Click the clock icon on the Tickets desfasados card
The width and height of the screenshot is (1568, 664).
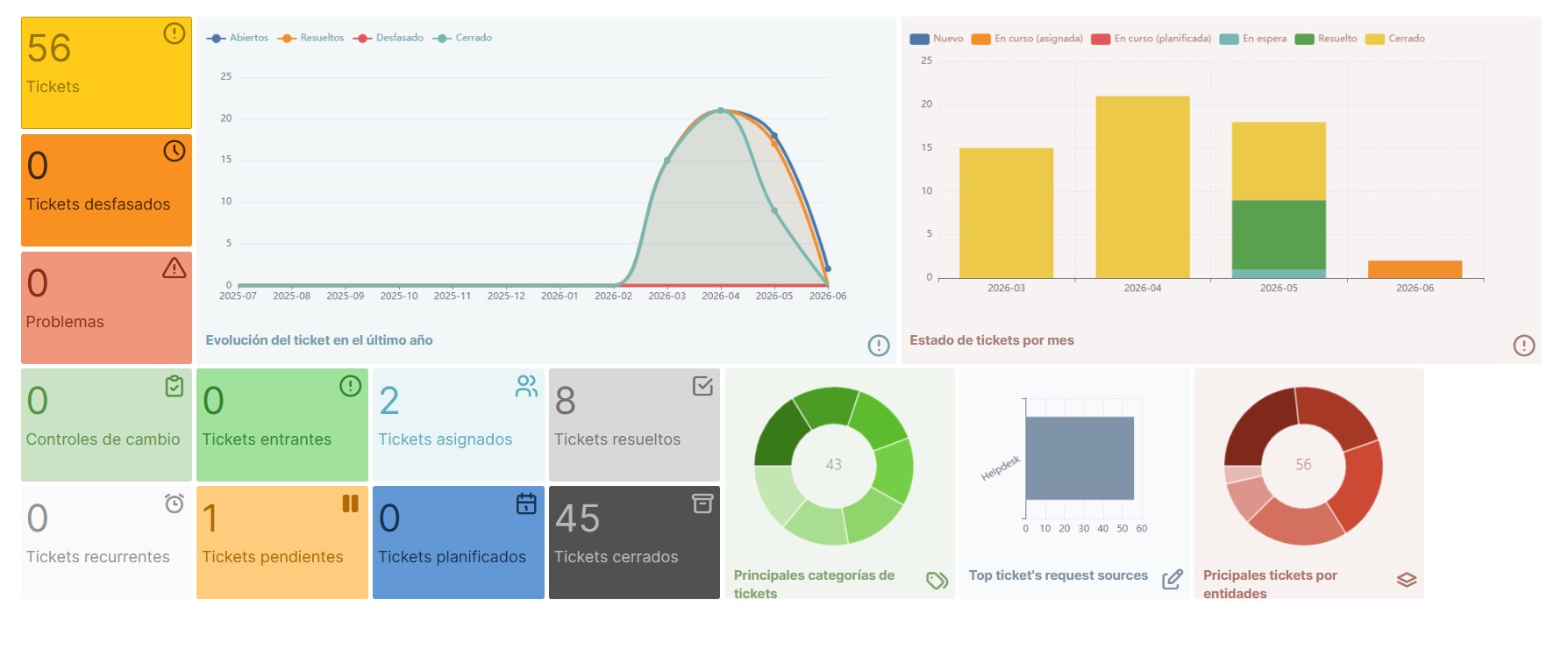[175, 151]
